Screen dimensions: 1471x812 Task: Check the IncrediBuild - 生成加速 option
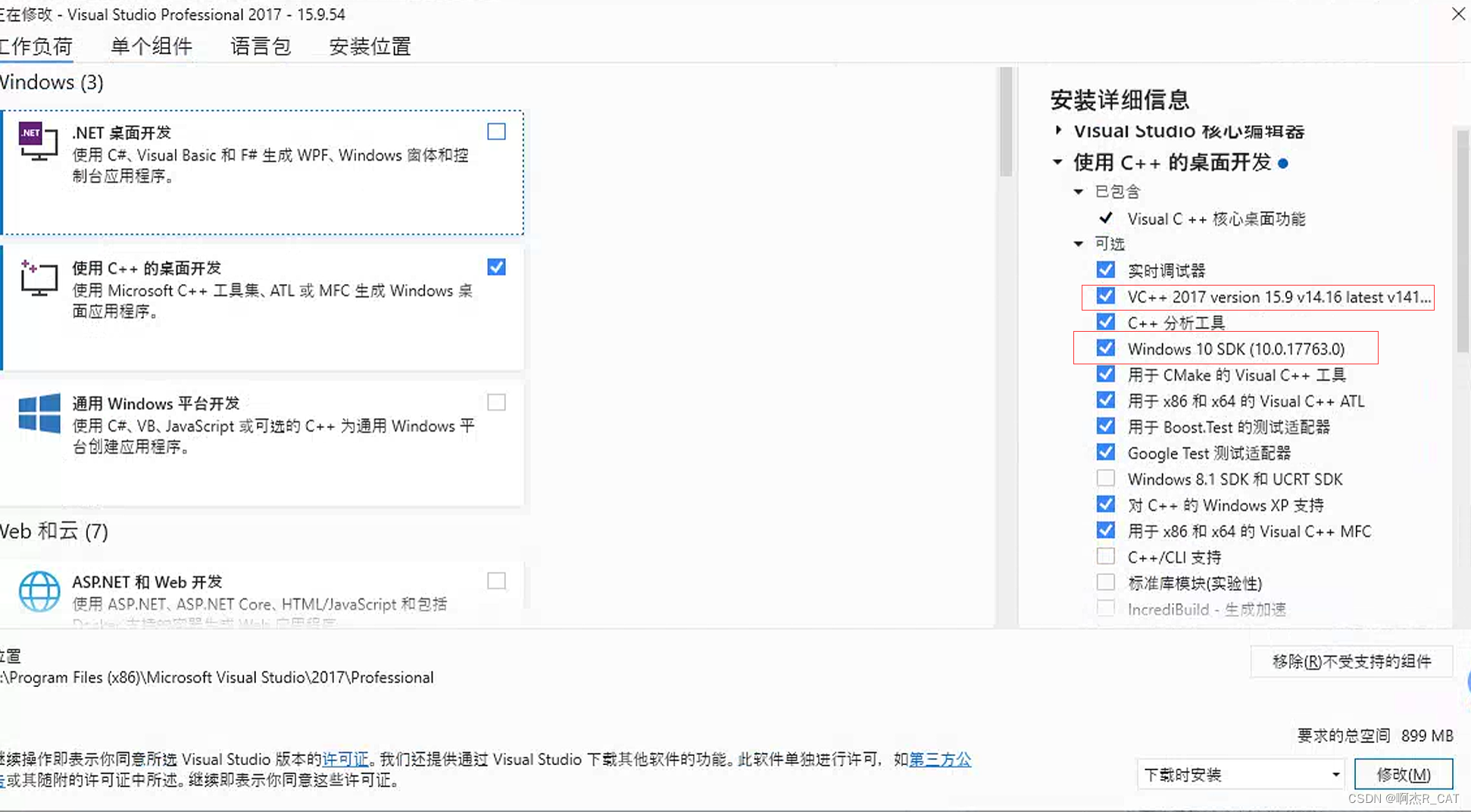1105,608
